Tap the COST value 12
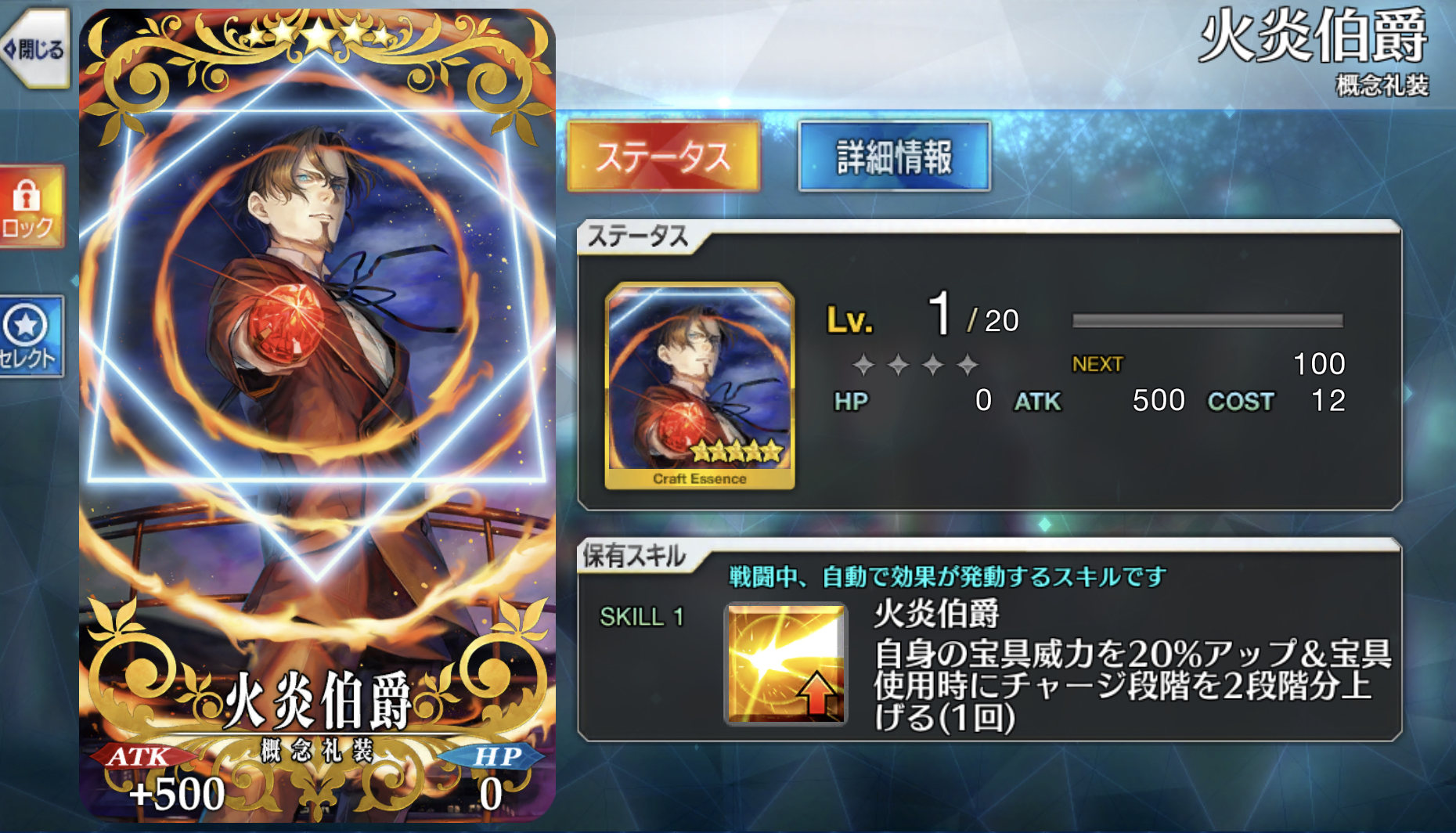Screen dimensions: 1456x833 tap(1328, 401)
